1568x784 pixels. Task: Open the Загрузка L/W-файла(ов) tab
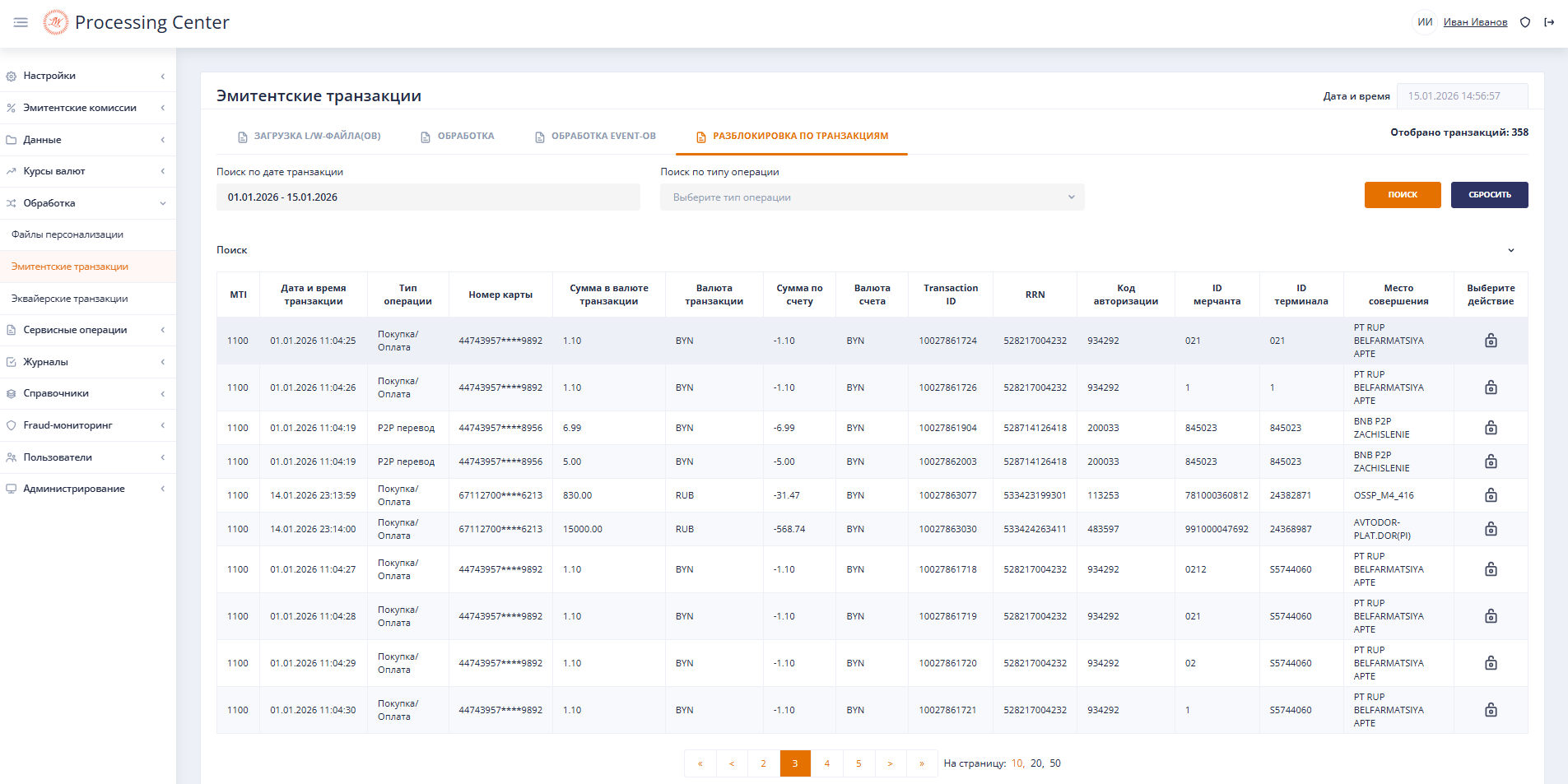pos(309,137)
